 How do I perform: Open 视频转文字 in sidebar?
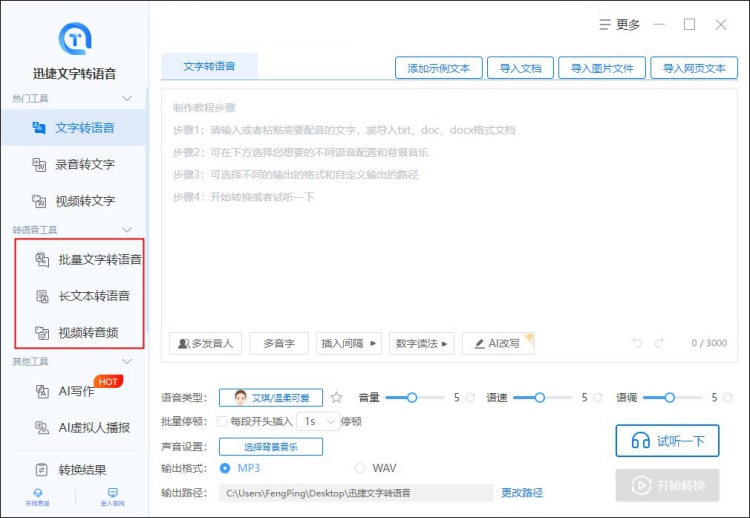pos(75,201)
